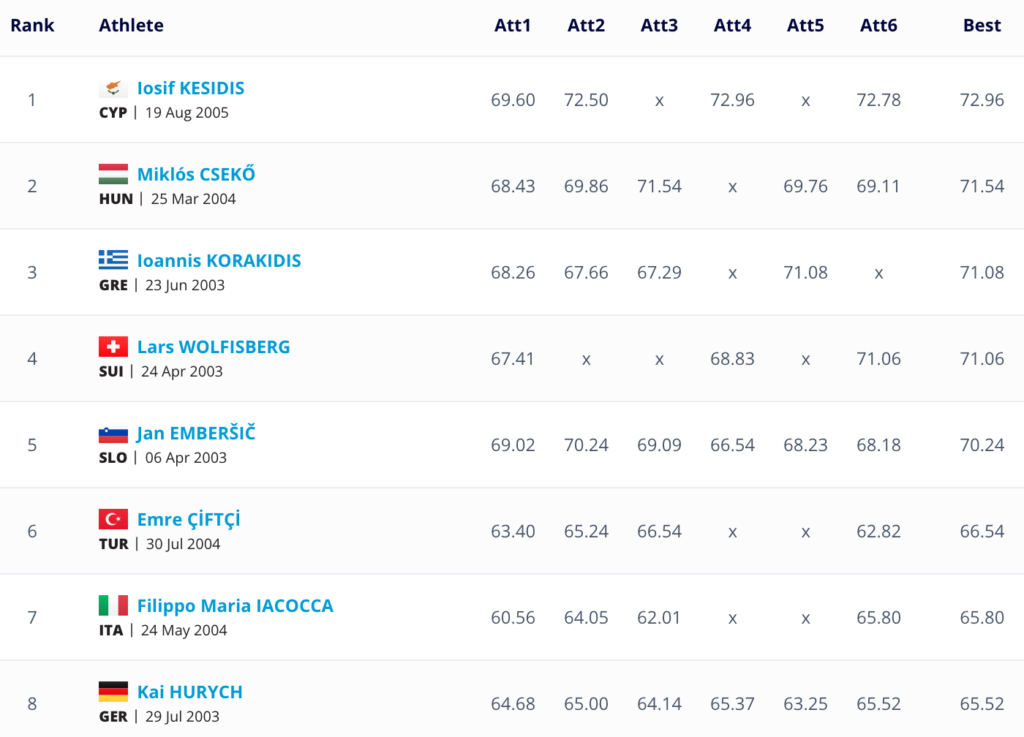View Jan EMBERŠIČ athlete page

tap(196, 434)
